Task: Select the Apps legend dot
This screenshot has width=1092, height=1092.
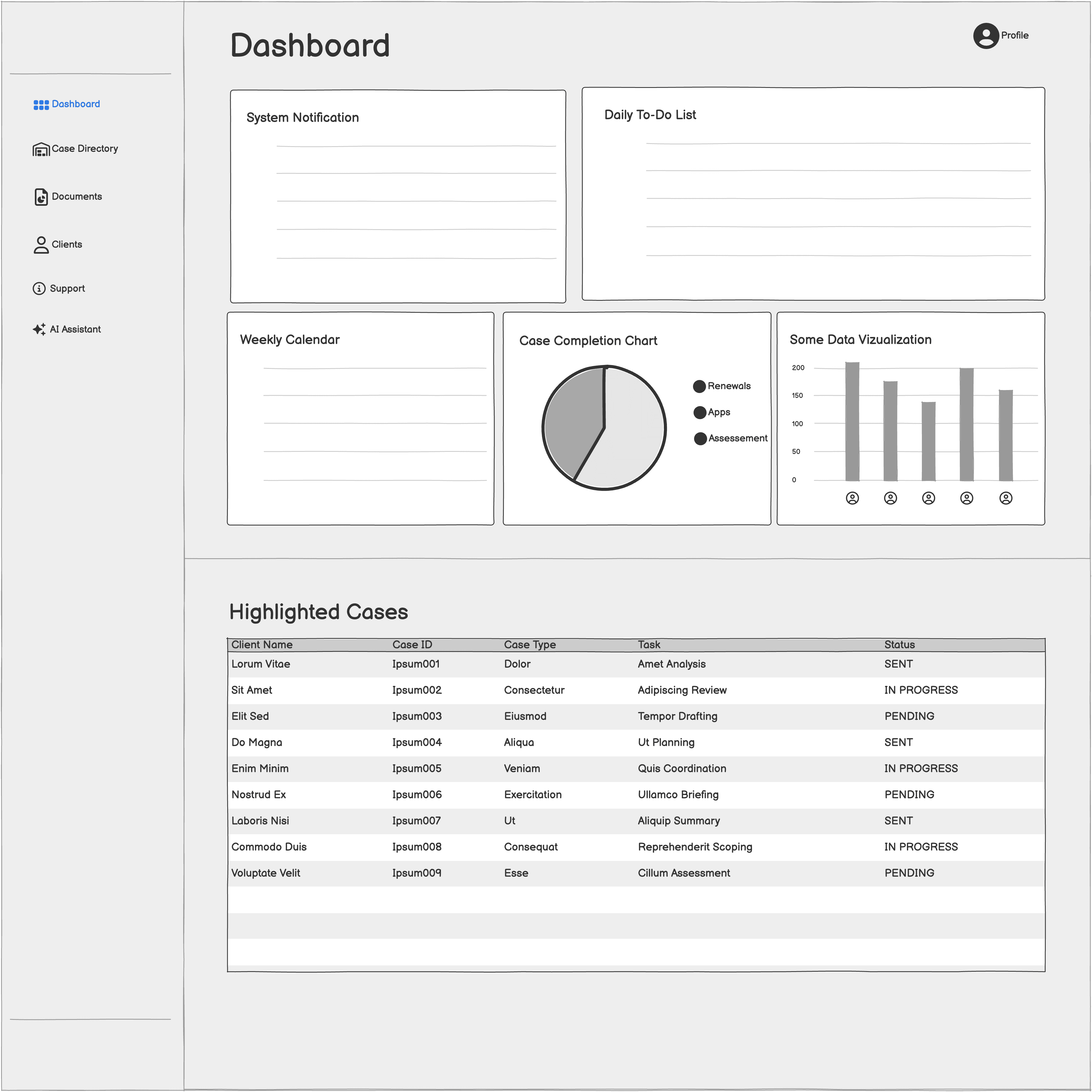Action: pyautogui.click(x=700, y=413)
